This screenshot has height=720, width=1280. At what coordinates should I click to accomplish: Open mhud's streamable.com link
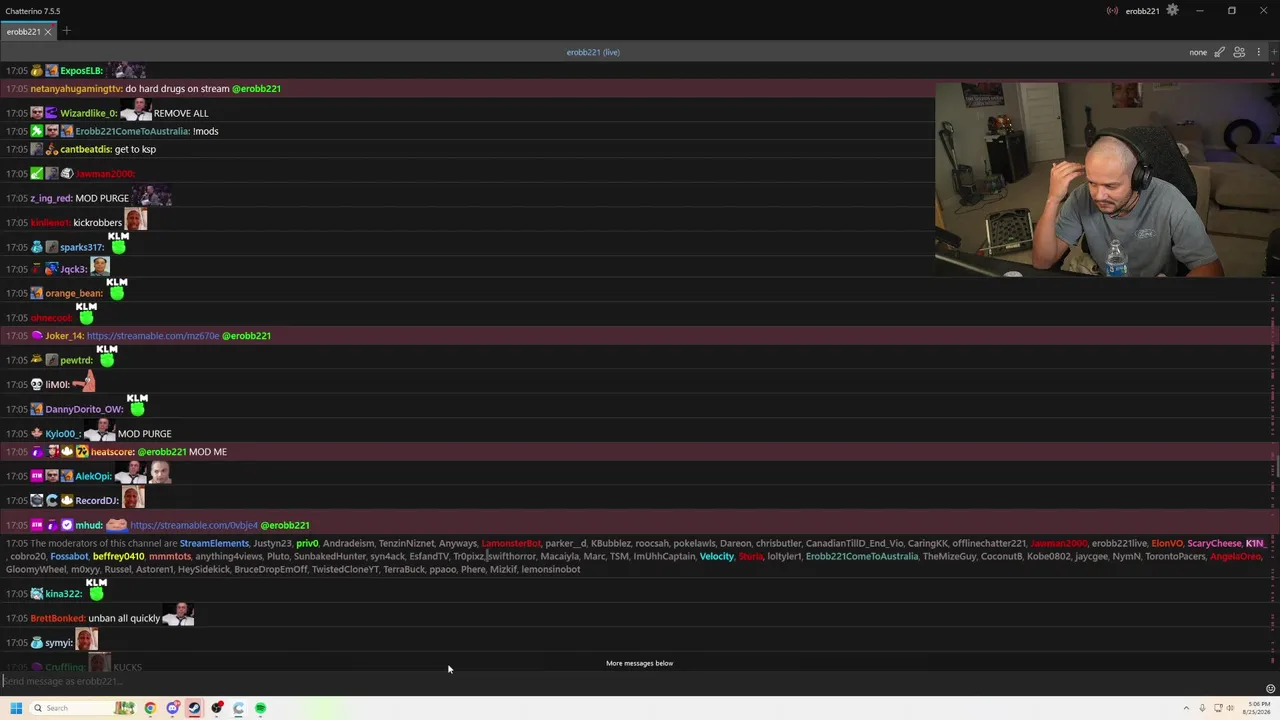(x=194, y=525)
